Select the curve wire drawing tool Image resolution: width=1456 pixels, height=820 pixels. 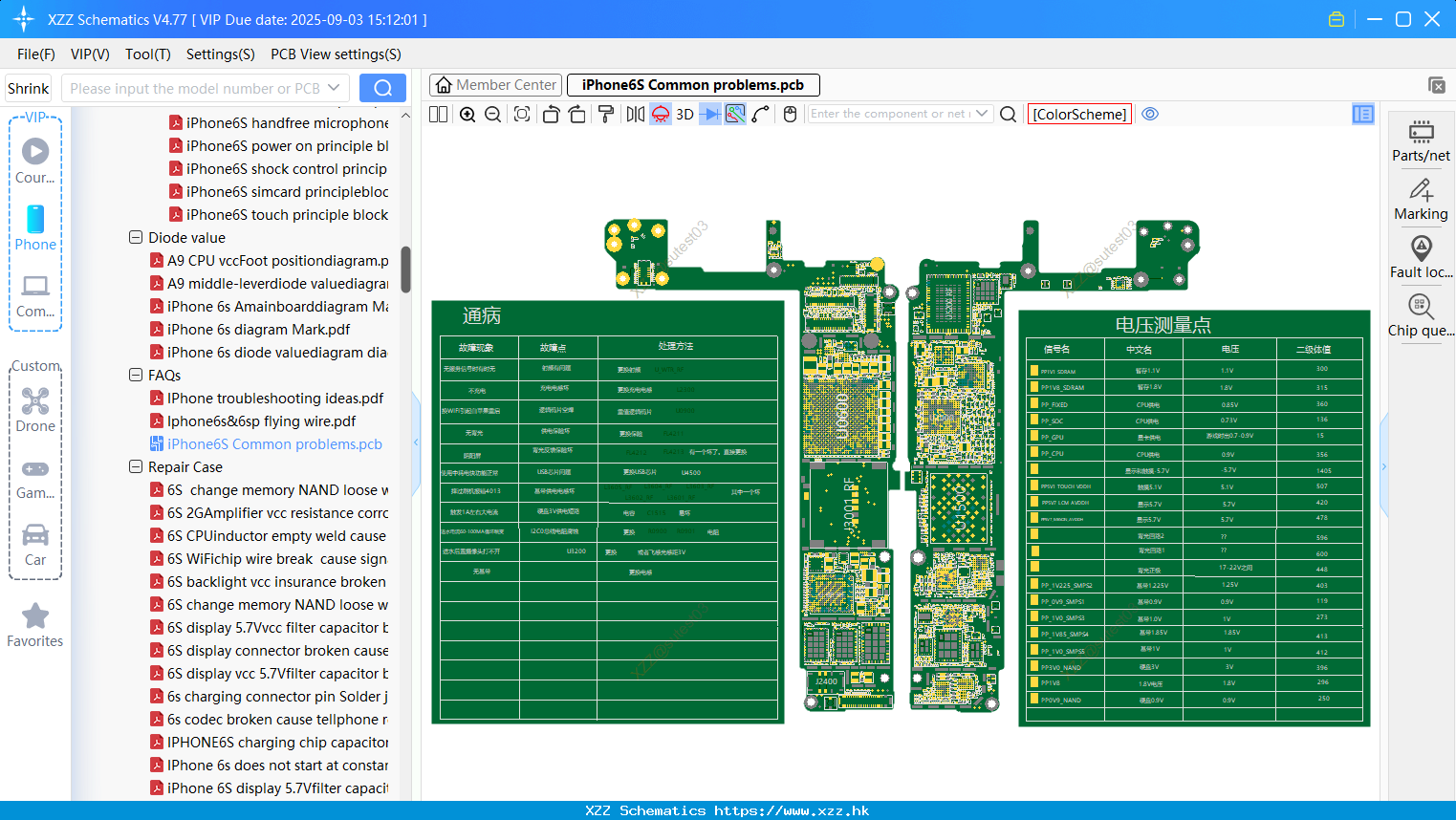coord(761,114)
